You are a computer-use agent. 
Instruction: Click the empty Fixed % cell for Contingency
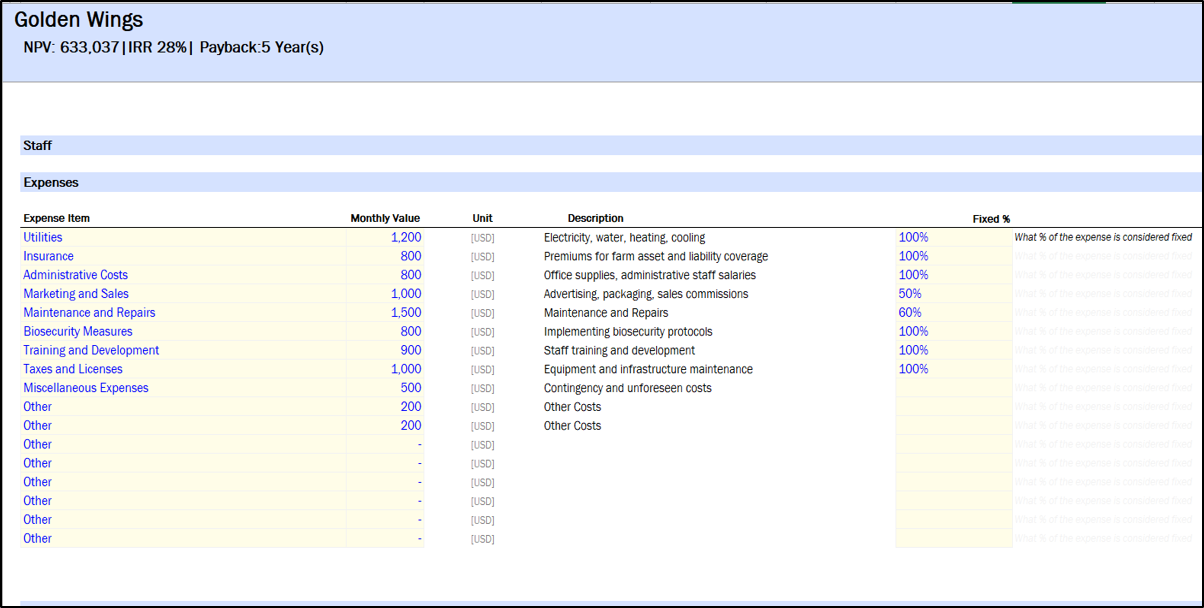coord(953,388)
